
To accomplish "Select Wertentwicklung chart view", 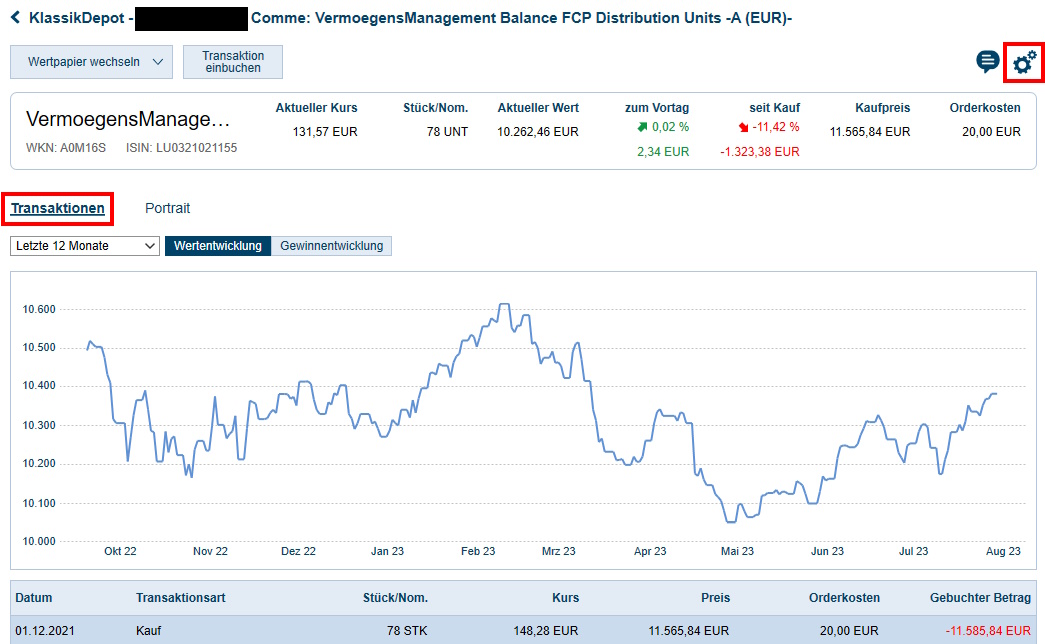I will click(x=218, y=246).
